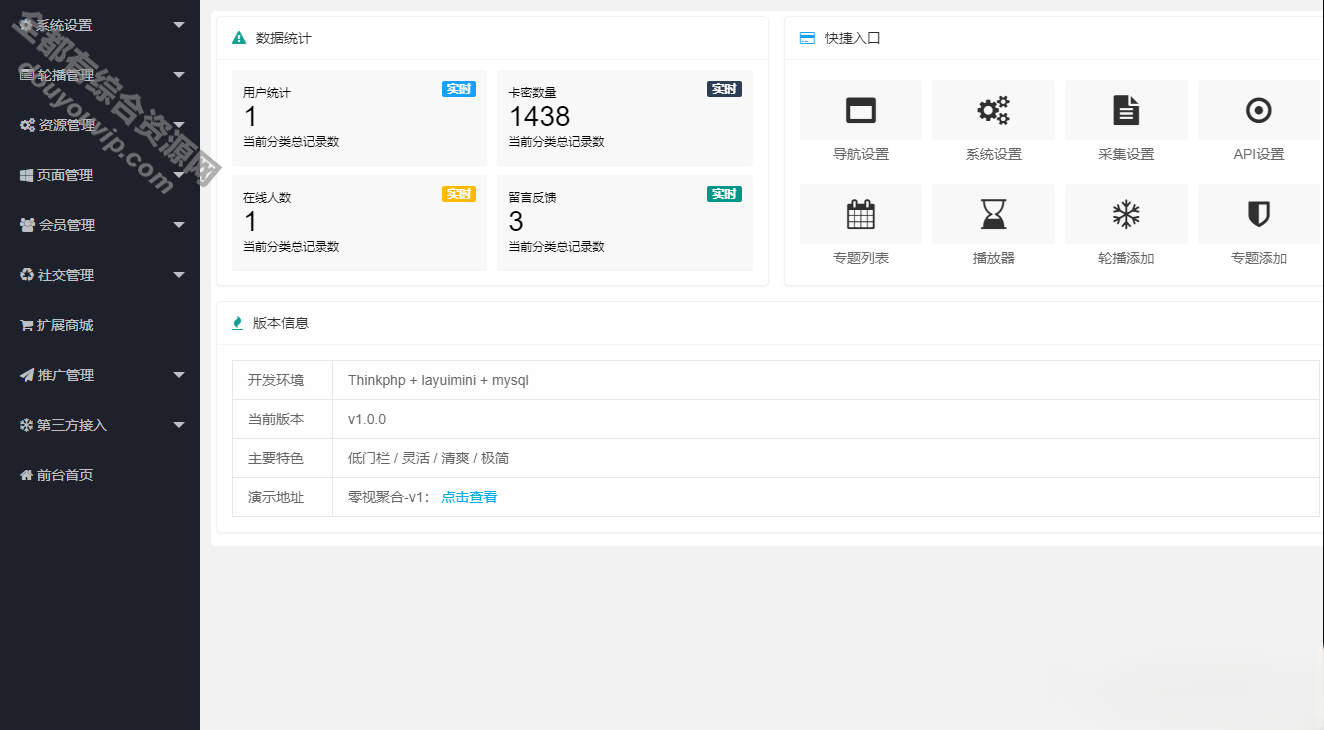Viewport: 1324px width, 730px height.
Task: Click the 主要特色 row label
Action: [276, 458]
